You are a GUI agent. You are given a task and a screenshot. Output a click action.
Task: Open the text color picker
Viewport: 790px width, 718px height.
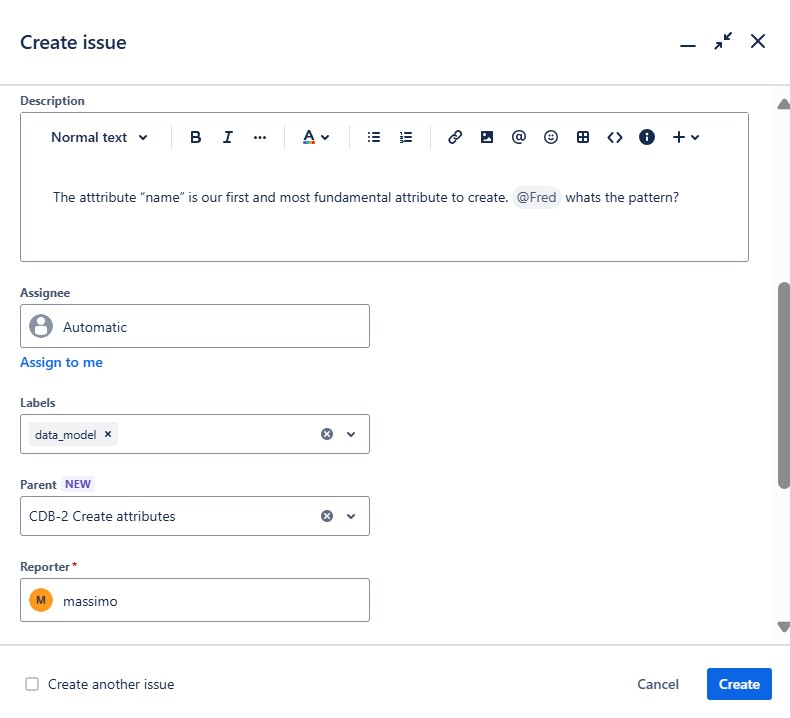[x=316, y=137]
